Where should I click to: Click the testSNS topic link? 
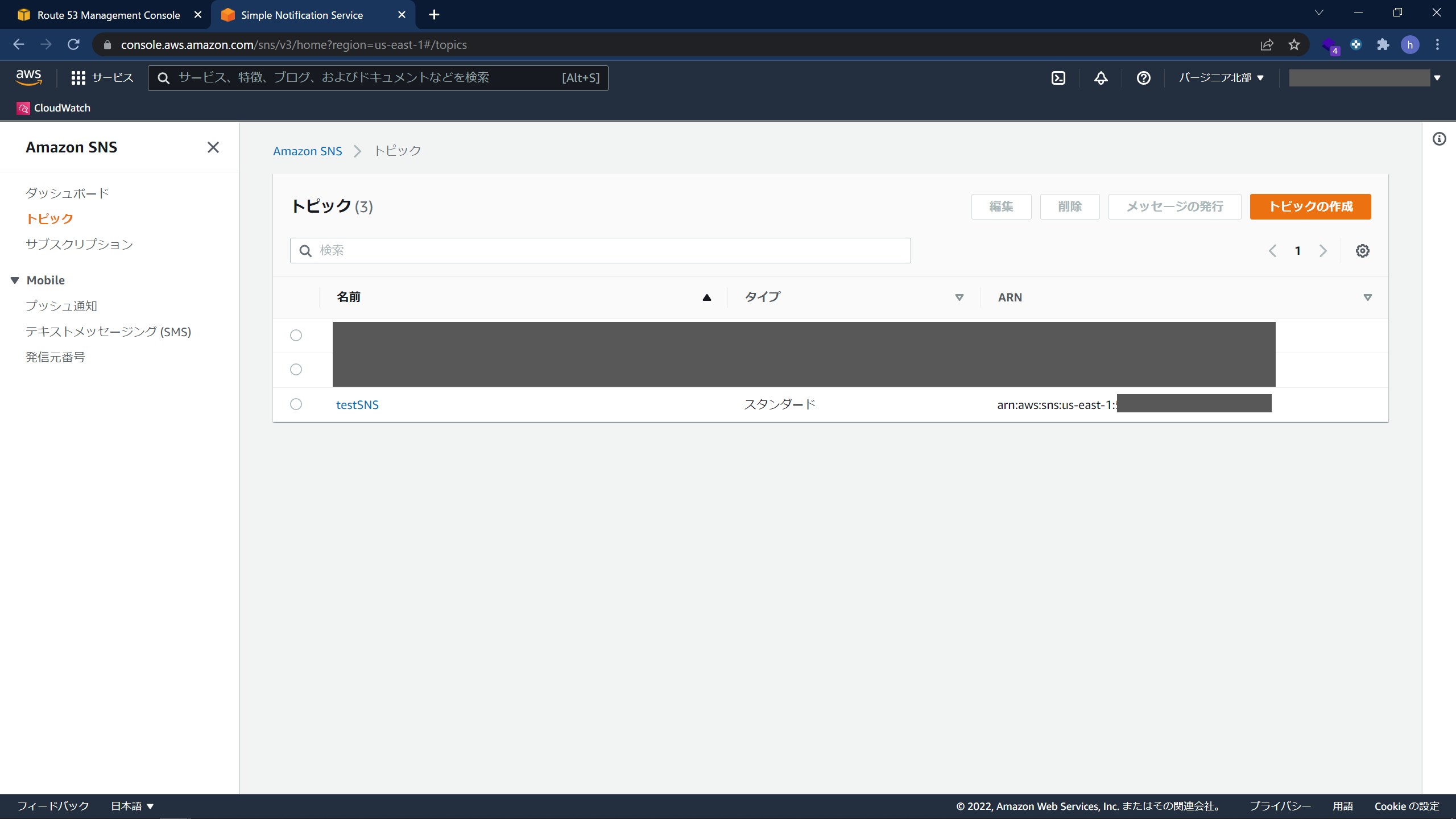coord(357,404)
